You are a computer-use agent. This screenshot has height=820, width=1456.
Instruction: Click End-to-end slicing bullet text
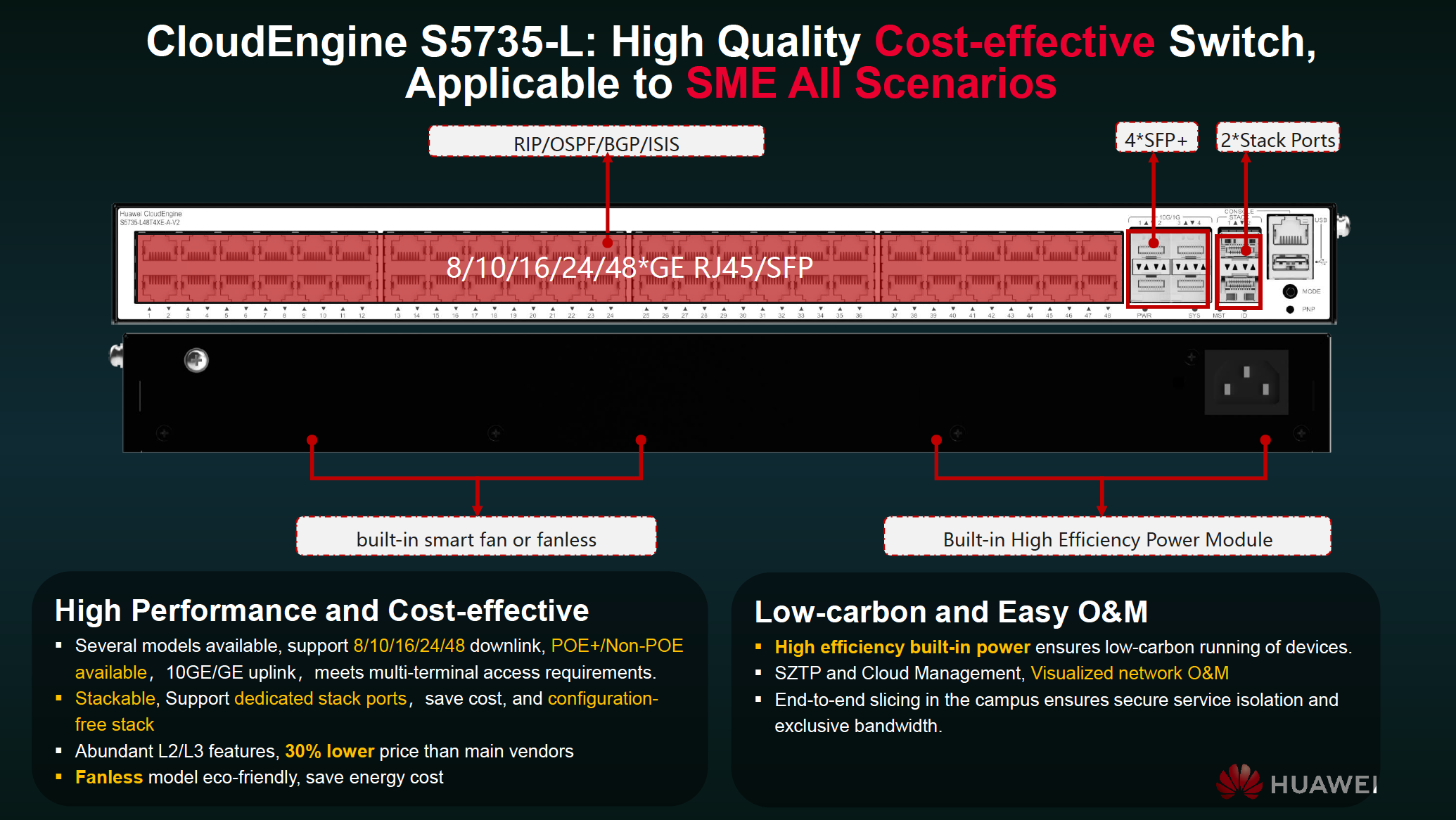pos(1056,712)
